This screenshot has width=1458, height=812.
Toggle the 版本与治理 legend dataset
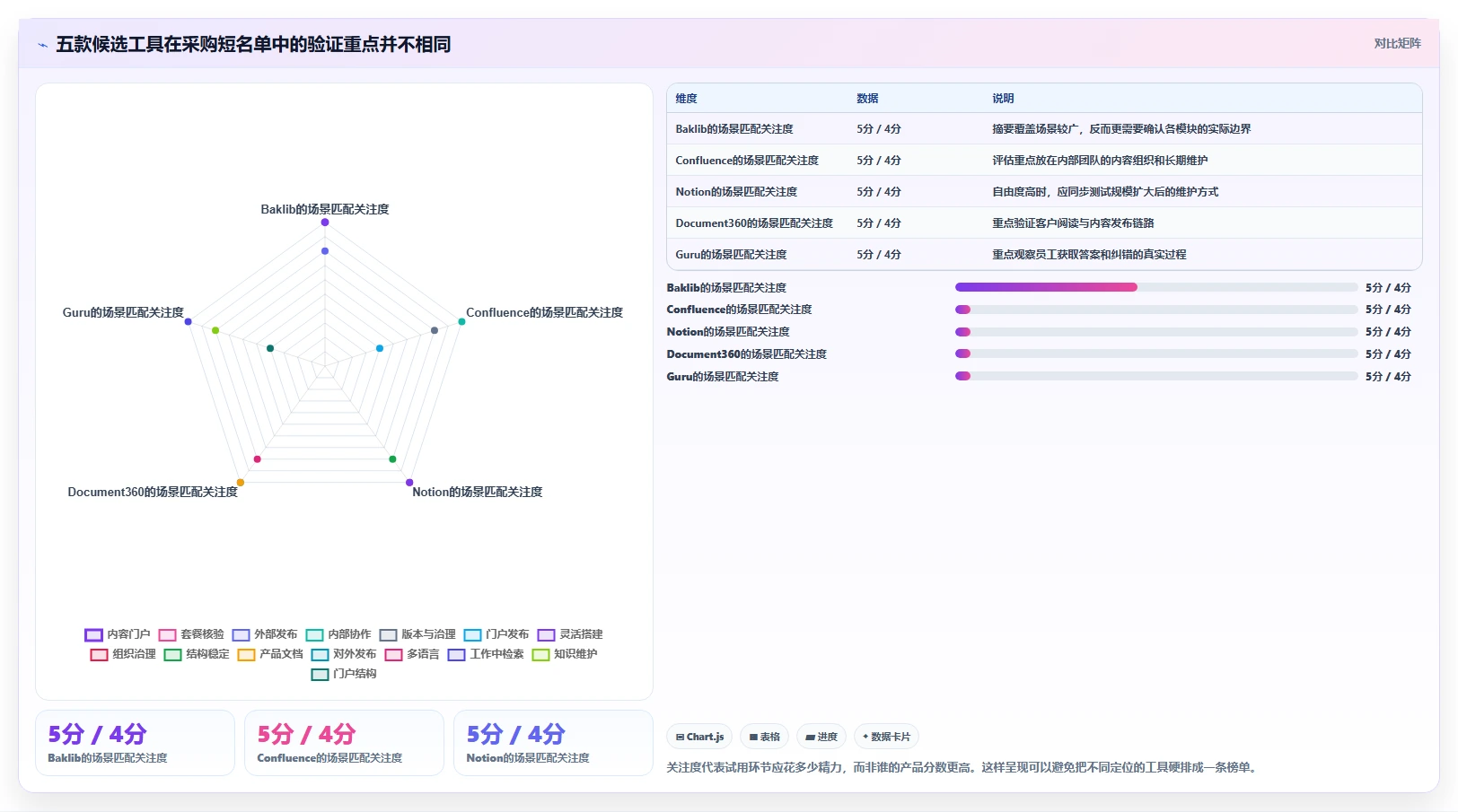click(x=417, y=634)
